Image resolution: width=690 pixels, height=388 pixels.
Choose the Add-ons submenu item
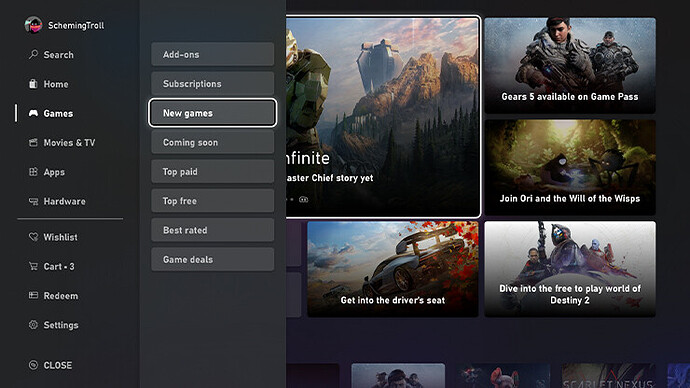213,54
